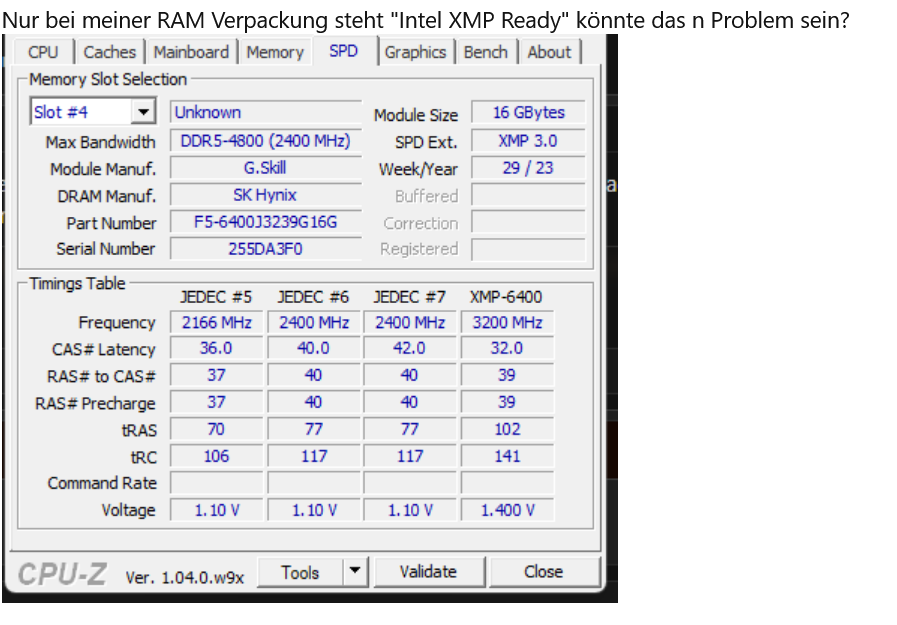The height and width of the screenshot is (625, 897).
Task: Click the tRAS 102 value
Action: 507,429
